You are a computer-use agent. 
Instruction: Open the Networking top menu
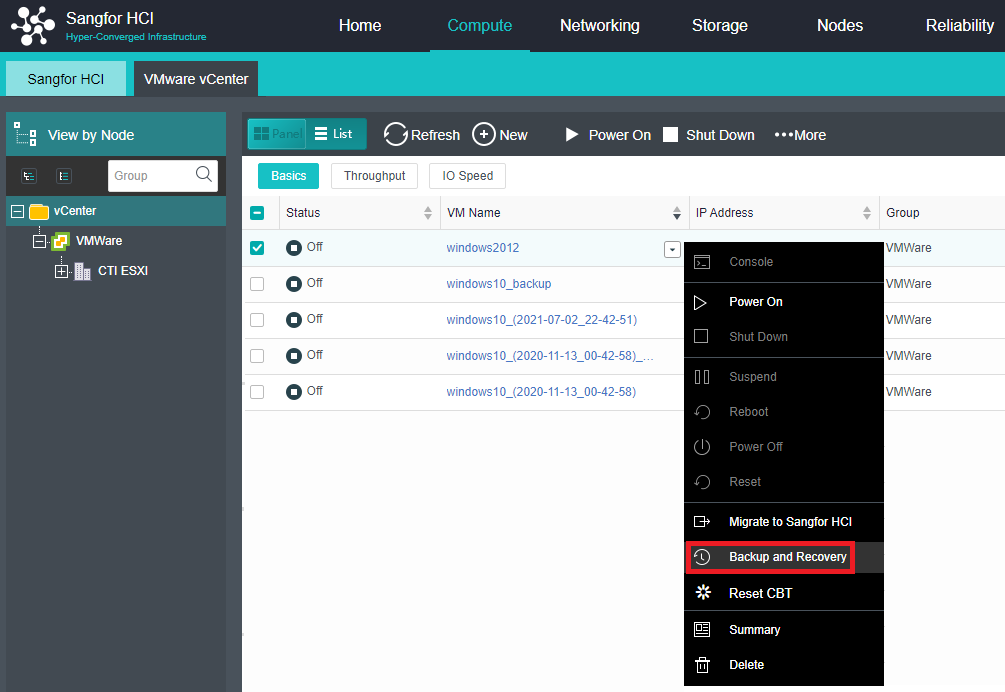coord(599,26)
